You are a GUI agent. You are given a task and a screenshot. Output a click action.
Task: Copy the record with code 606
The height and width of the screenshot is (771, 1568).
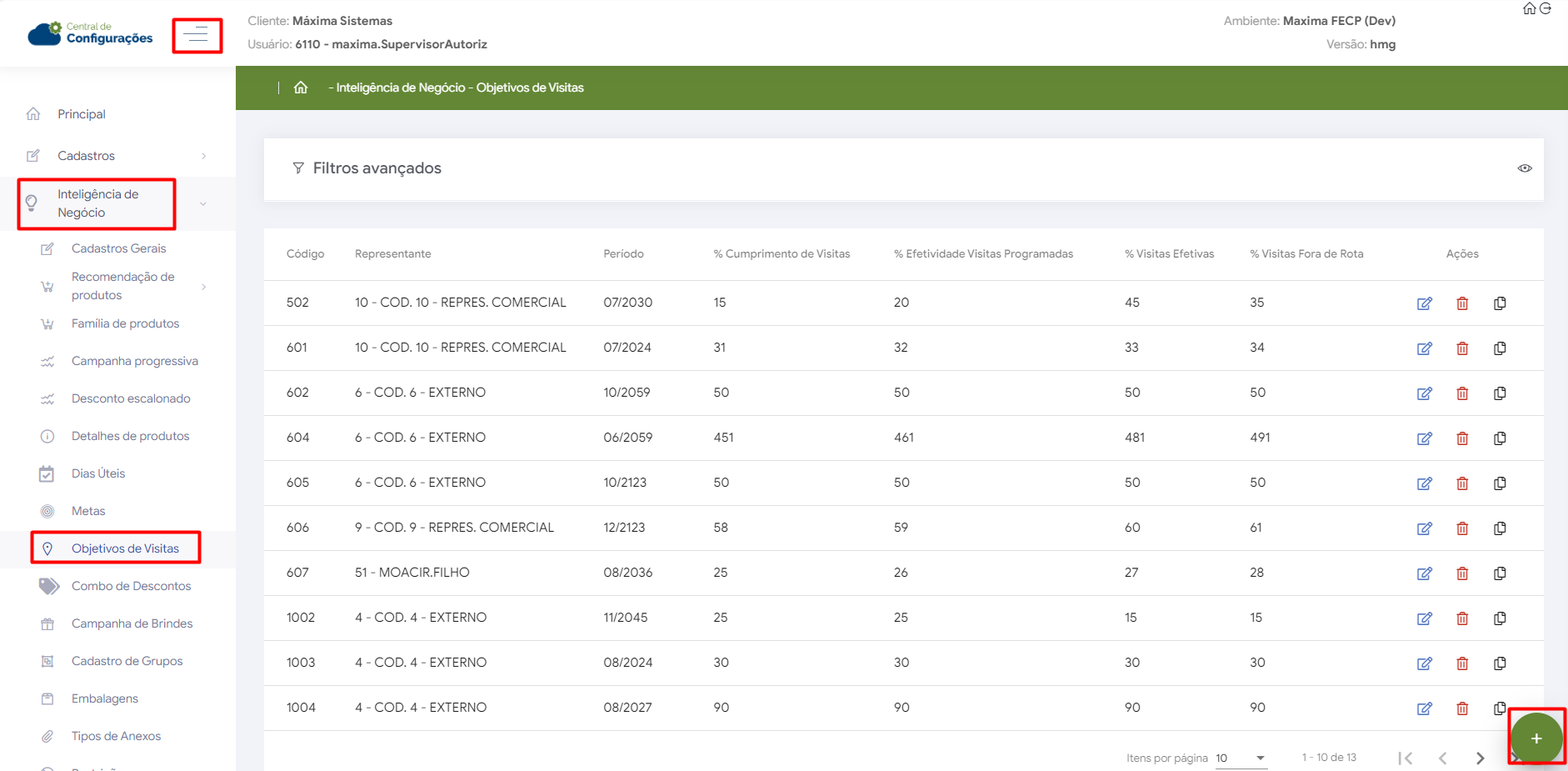(1500, 528)
